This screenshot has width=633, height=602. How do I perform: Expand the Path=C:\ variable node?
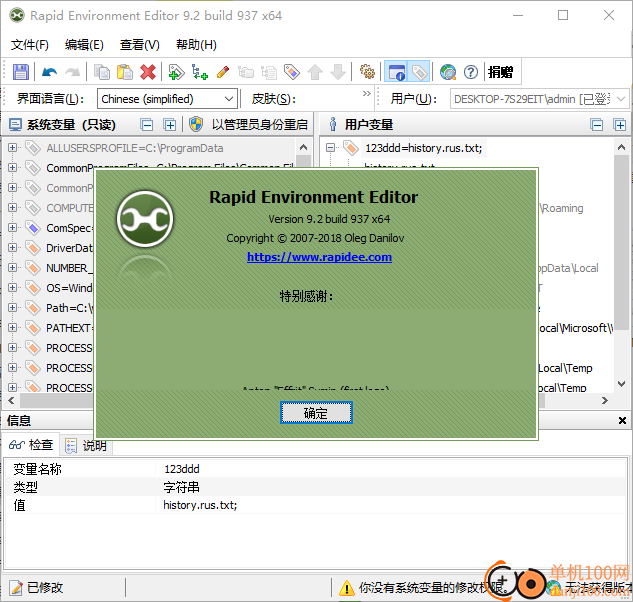click(x=12, y=308)
